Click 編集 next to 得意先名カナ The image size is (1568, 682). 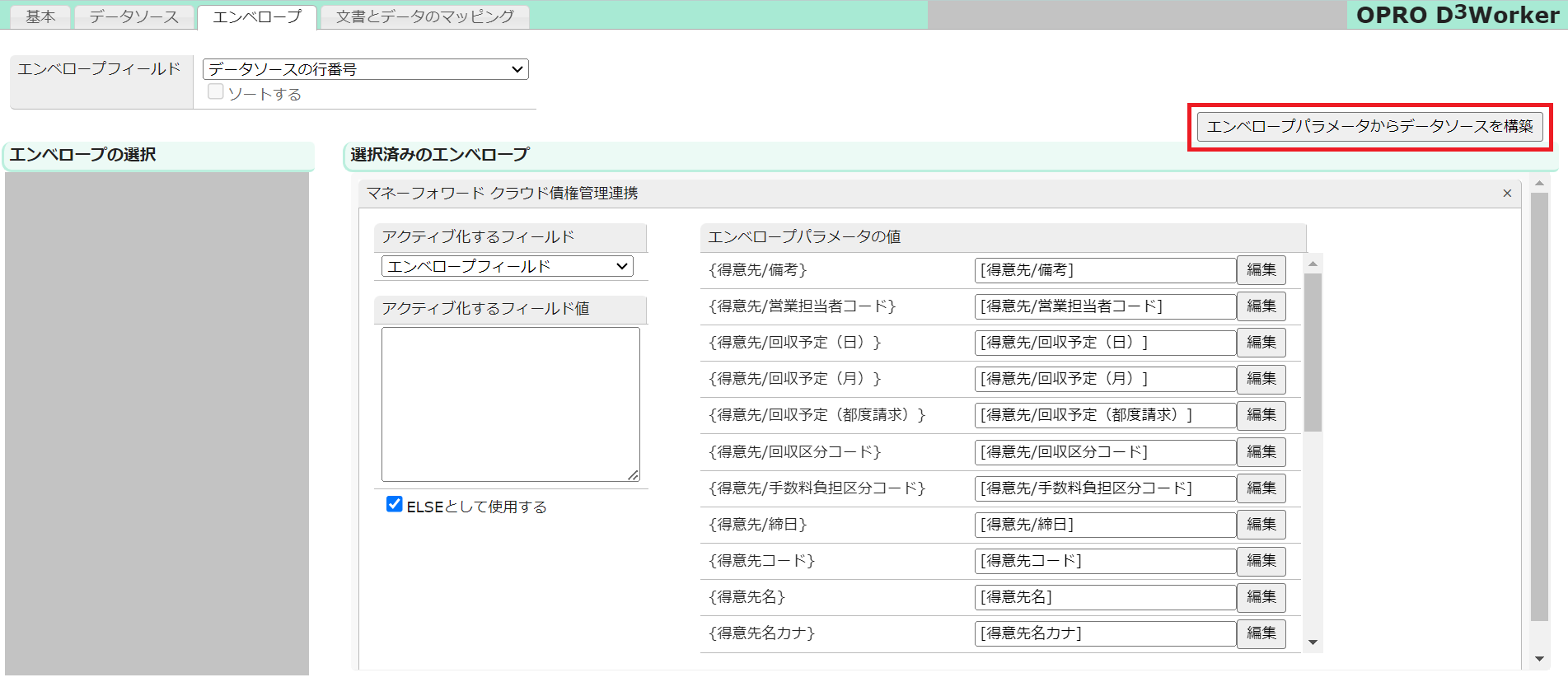1261,633
